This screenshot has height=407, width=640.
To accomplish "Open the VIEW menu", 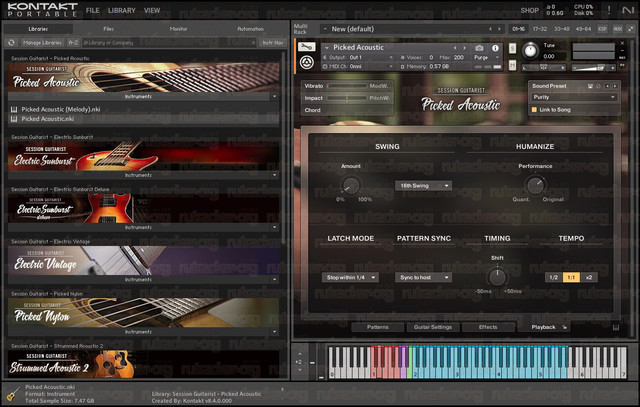I will [152, 10].
